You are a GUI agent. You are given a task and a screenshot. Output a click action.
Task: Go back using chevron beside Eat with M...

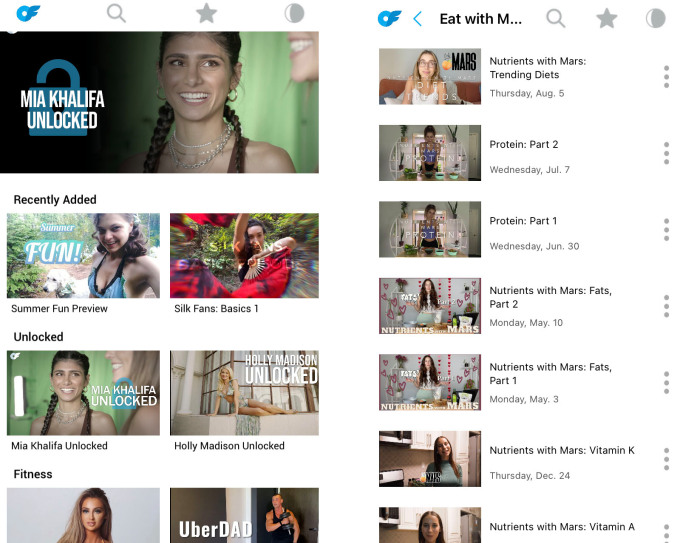click(x=418, y=19)
